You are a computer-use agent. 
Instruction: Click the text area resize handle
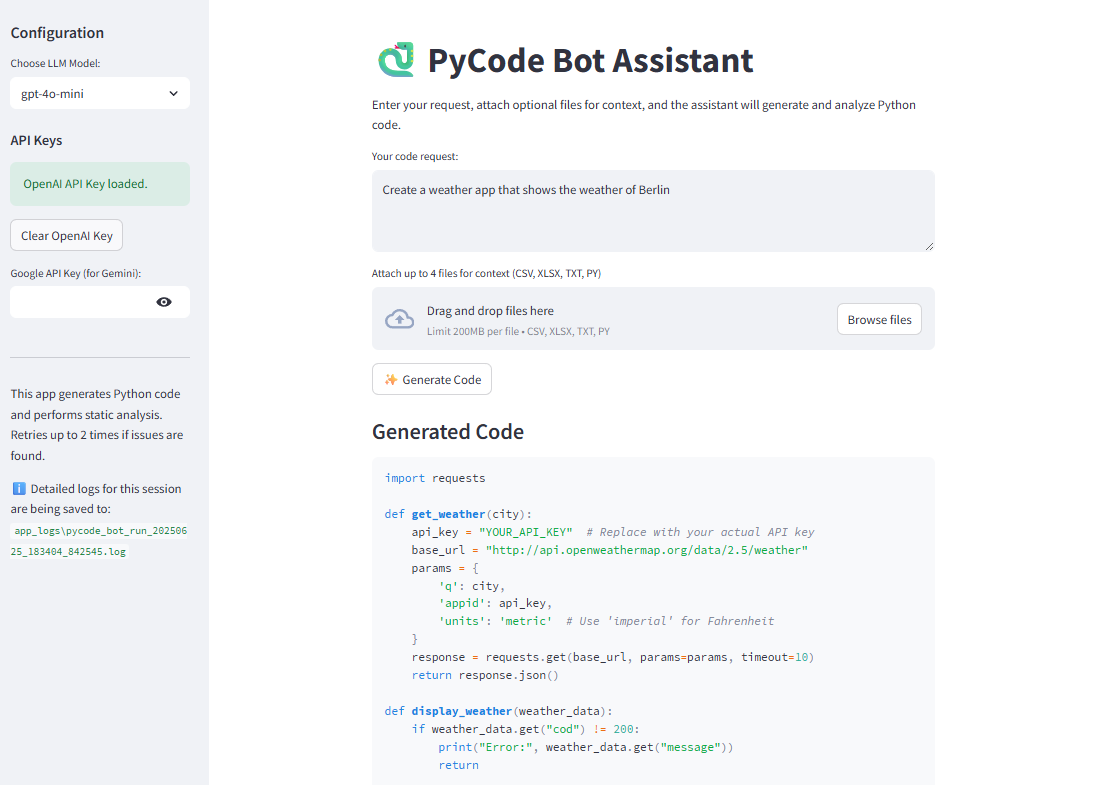929,246
